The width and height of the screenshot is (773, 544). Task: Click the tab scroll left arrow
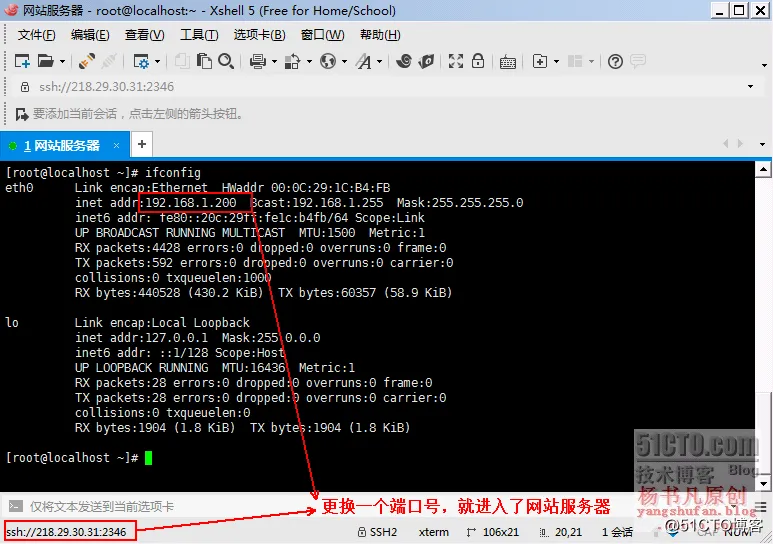pos(726,144)
